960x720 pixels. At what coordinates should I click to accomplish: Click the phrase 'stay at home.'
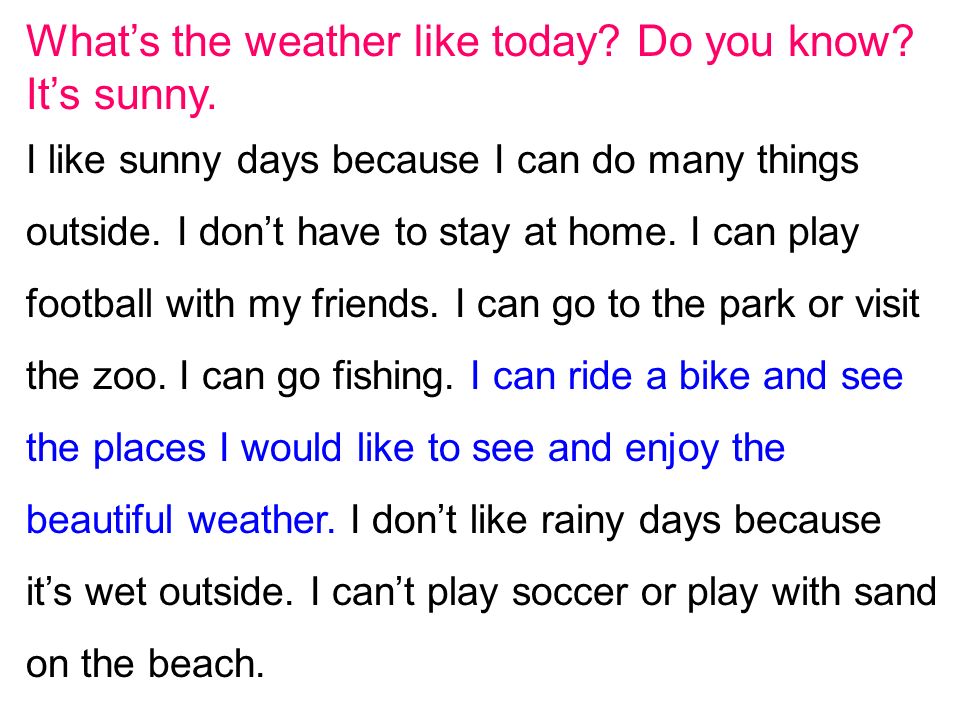557,234
